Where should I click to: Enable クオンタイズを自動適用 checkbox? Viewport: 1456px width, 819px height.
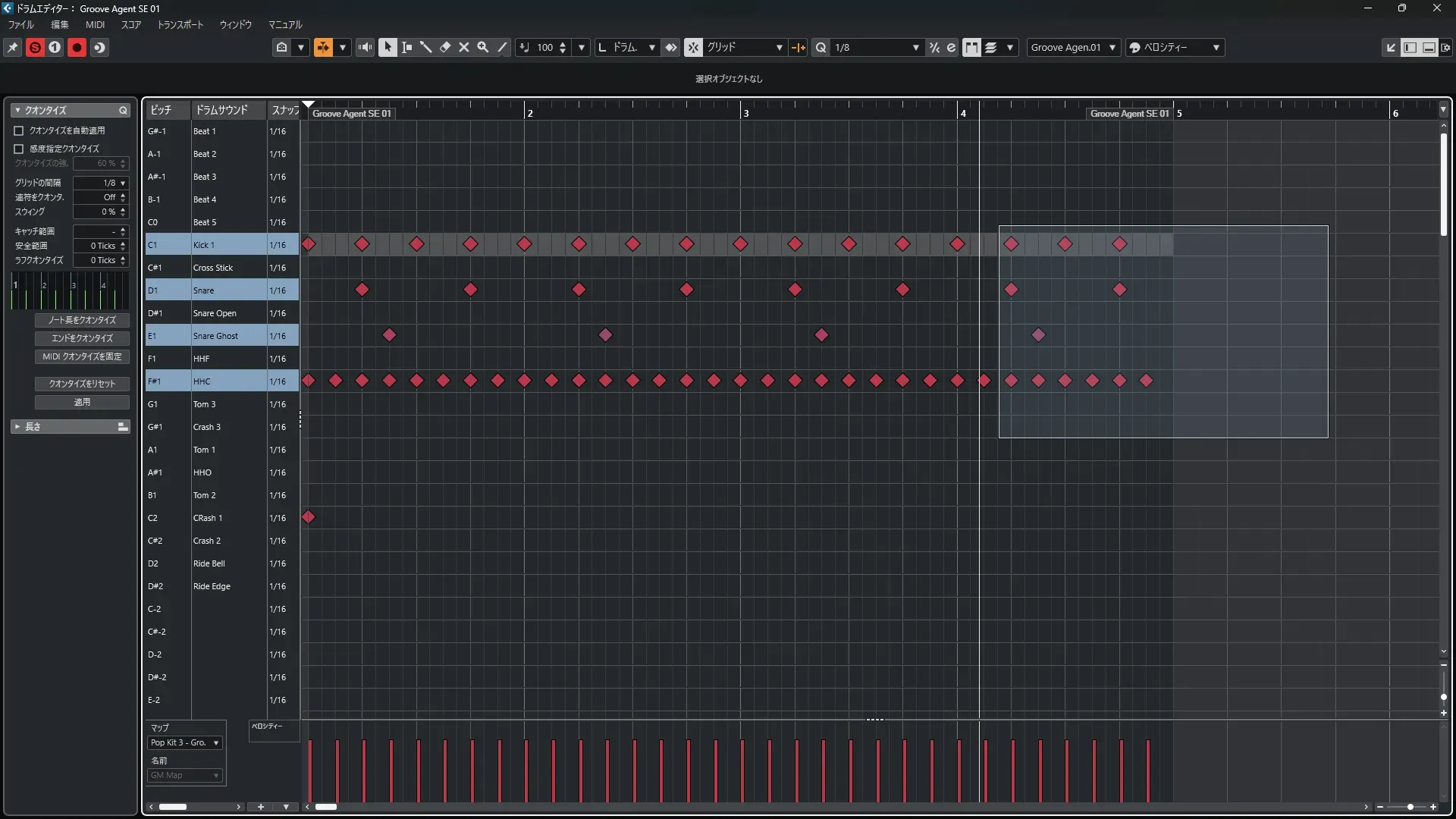click(x=19, y=130)
